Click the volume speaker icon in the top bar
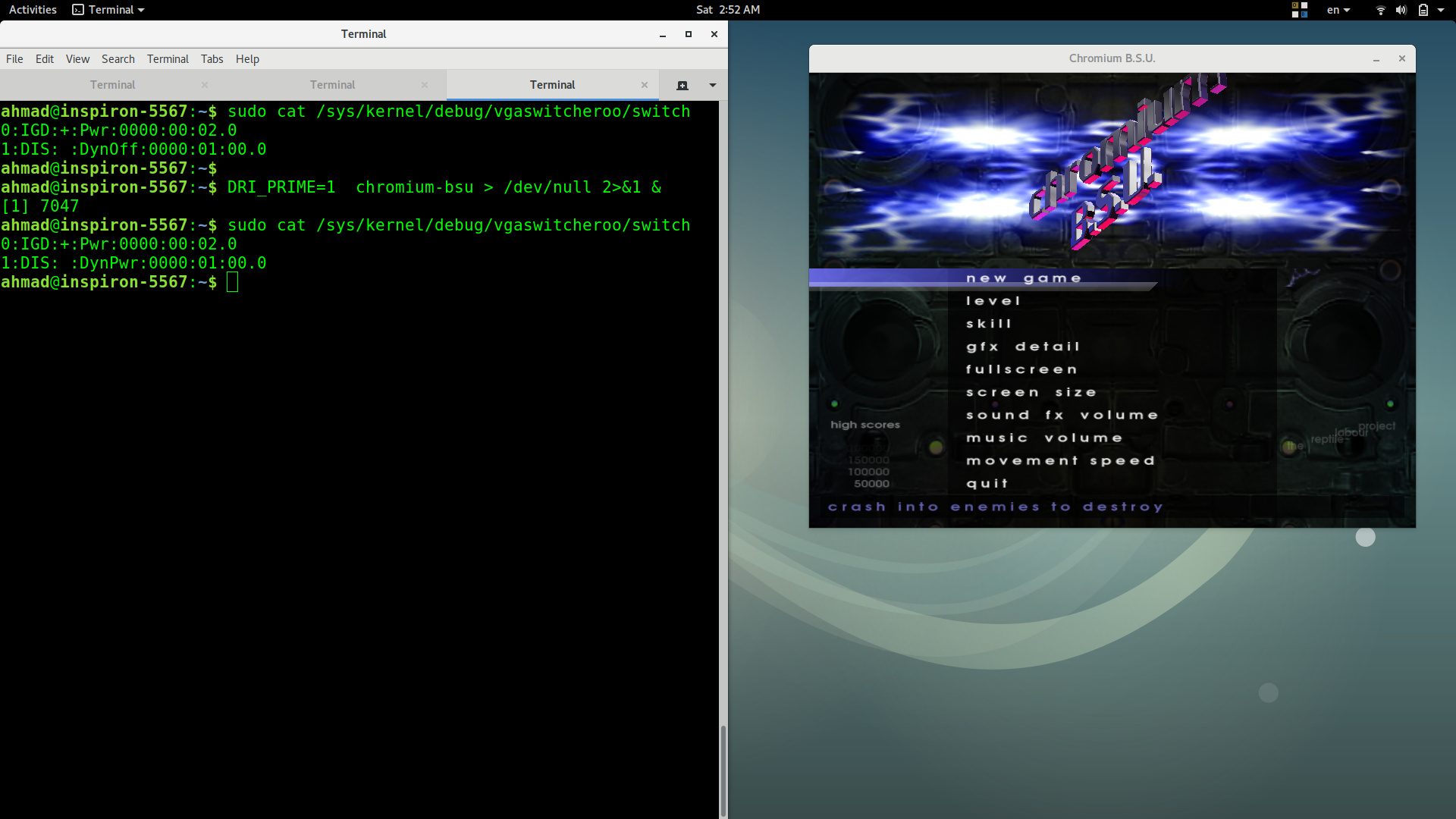Viewport: 1456px width, 819px height. tap(1401, 10)
